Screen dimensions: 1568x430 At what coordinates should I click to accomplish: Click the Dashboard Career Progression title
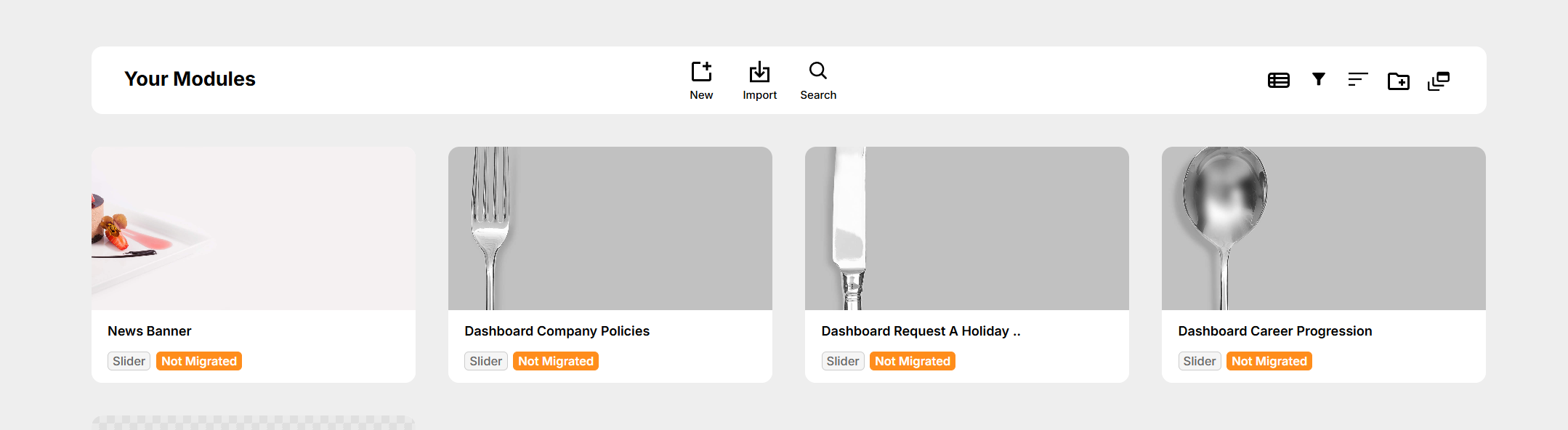coord(1274,331)
